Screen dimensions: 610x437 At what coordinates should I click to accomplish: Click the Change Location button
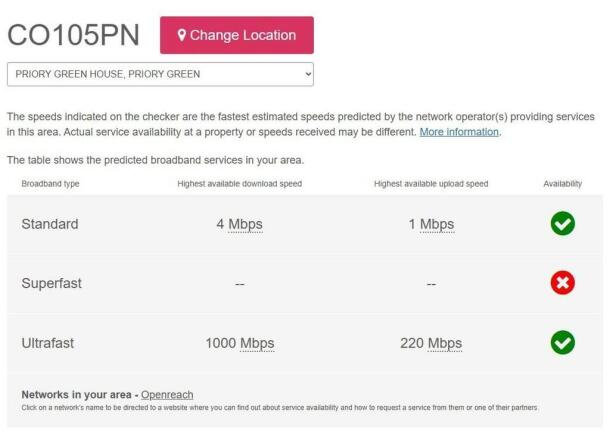pos(237,35)
